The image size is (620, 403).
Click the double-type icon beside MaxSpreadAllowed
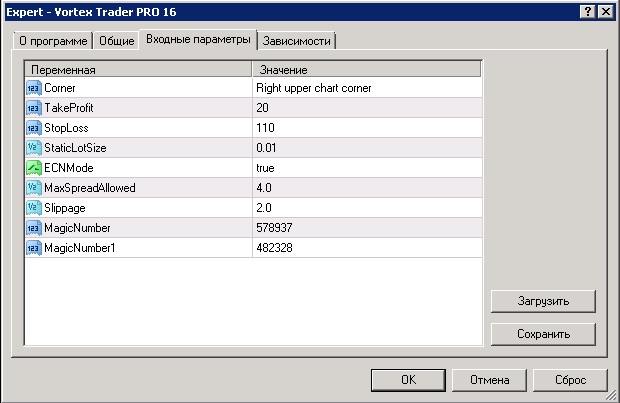tap(34, 188)
